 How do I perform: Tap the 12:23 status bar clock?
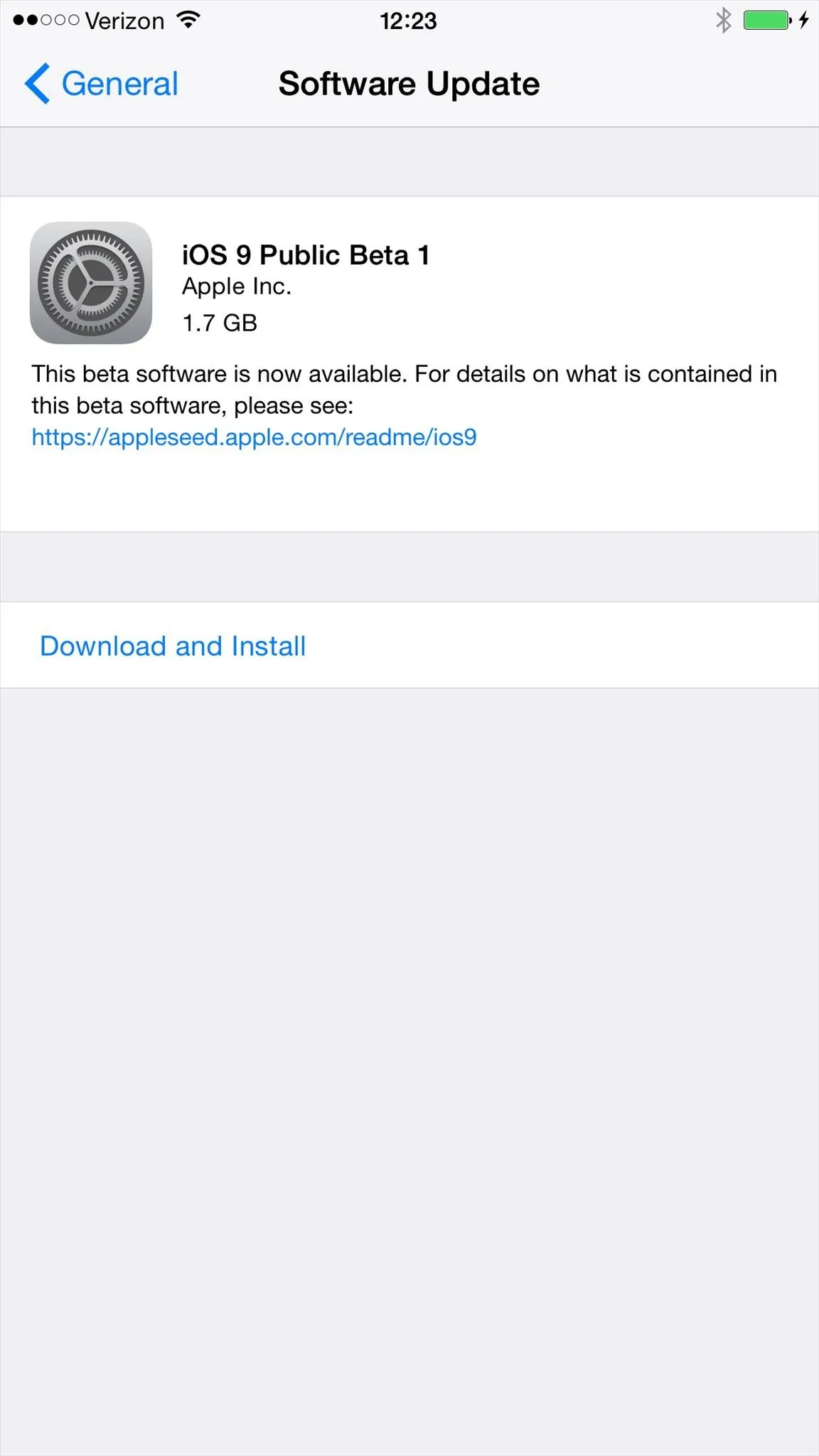(x=409, y=21)
